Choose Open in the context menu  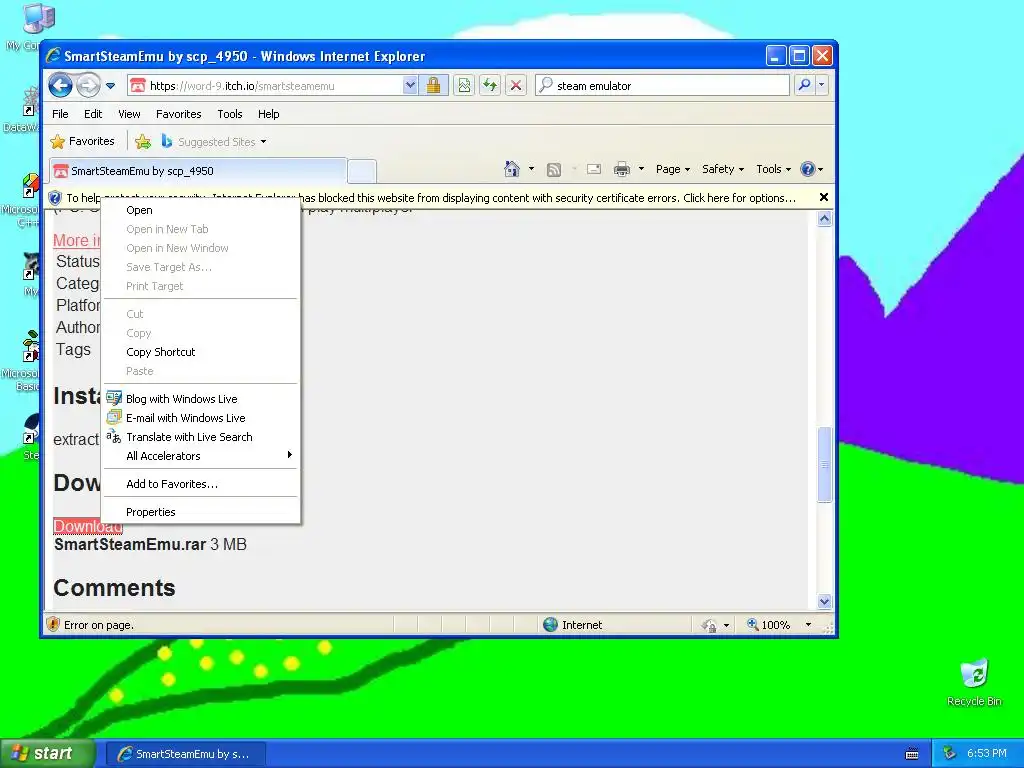click(x=201, y=210)
